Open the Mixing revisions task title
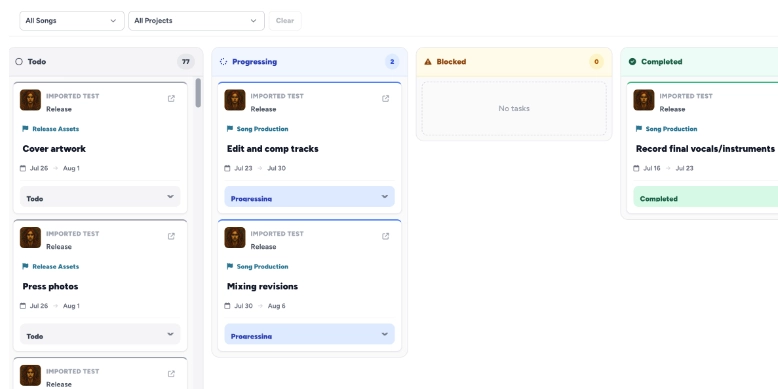This screenshot has height=389, width=778. pyautogui.click(x=262, y=286)
